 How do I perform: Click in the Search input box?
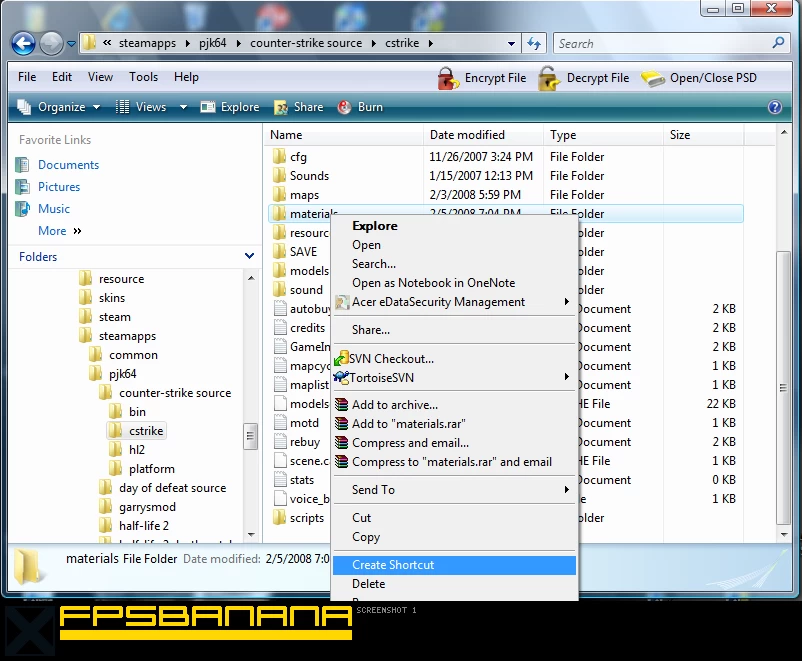(x=660, y=44)
